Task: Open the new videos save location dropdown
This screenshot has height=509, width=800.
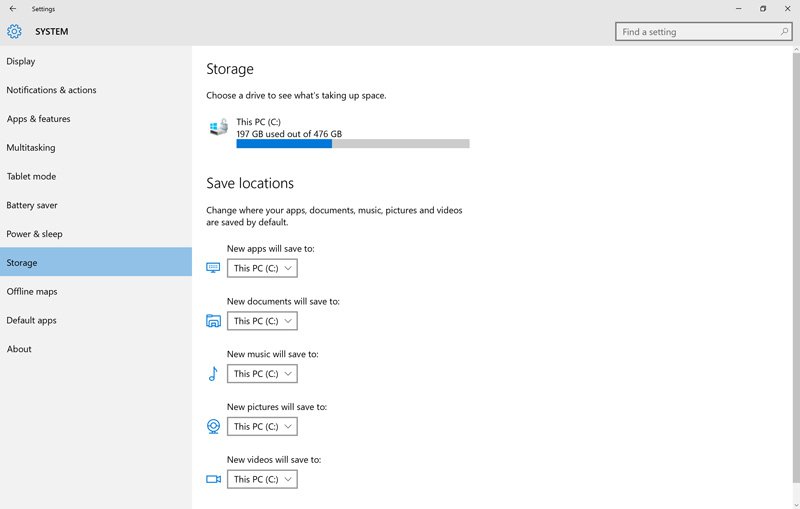Action: tap(262, 479)
